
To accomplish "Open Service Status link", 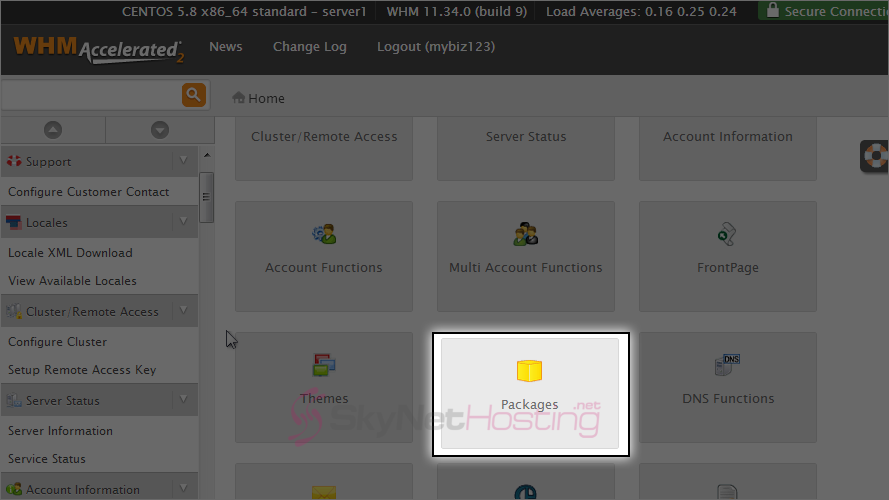I will (x=46, y=459).
